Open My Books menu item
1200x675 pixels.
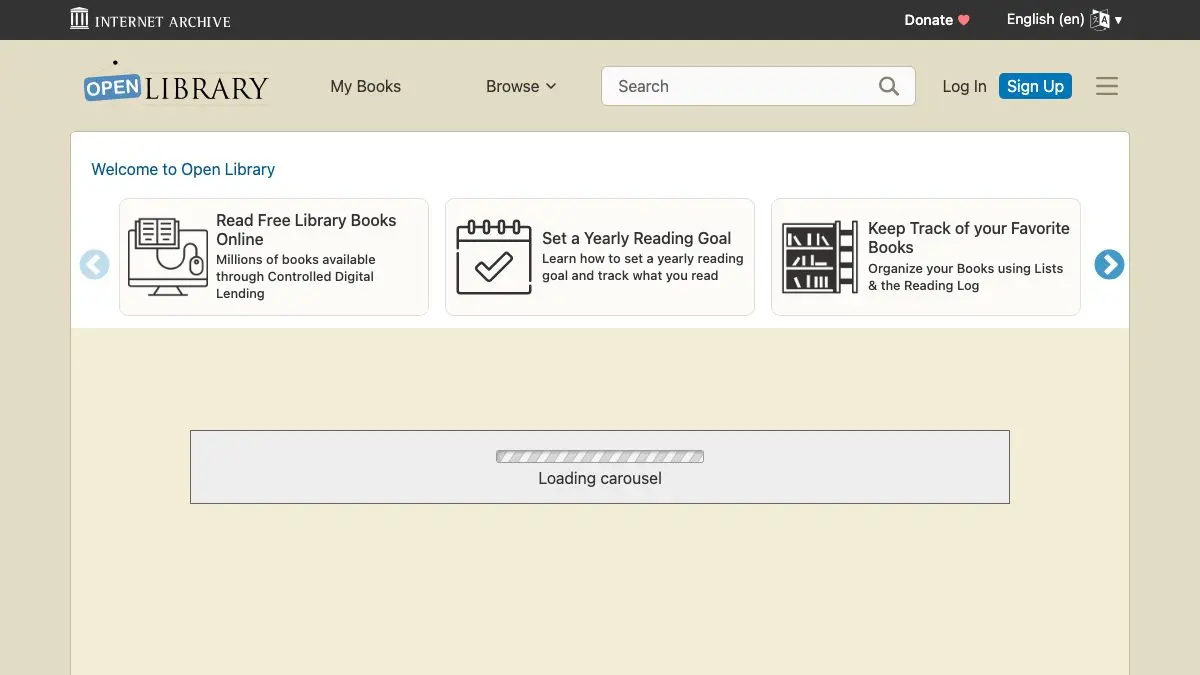coord(365,86)
